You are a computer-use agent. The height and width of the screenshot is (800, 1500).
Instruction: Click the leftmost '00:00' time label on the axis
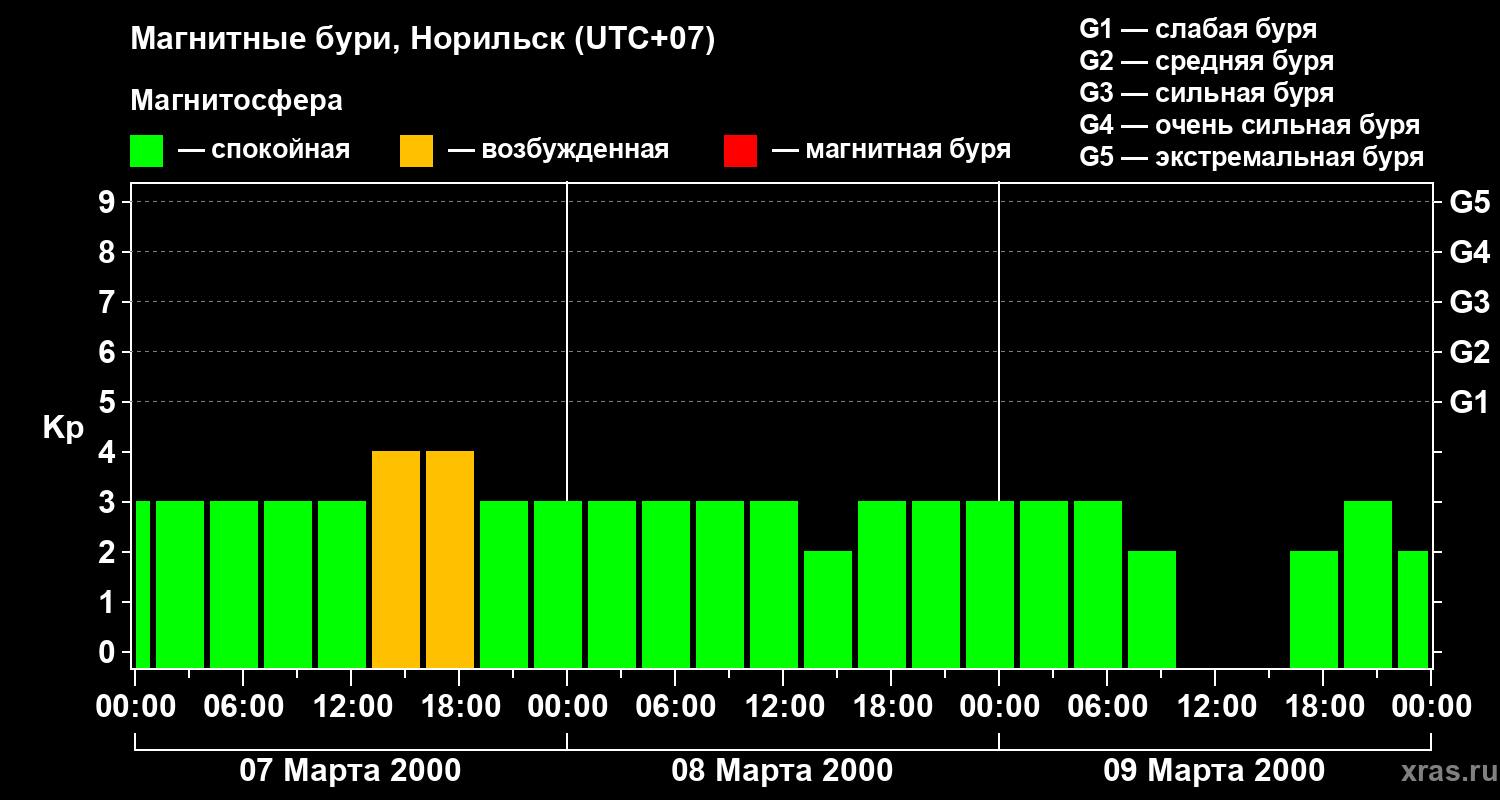coord(134,707)
